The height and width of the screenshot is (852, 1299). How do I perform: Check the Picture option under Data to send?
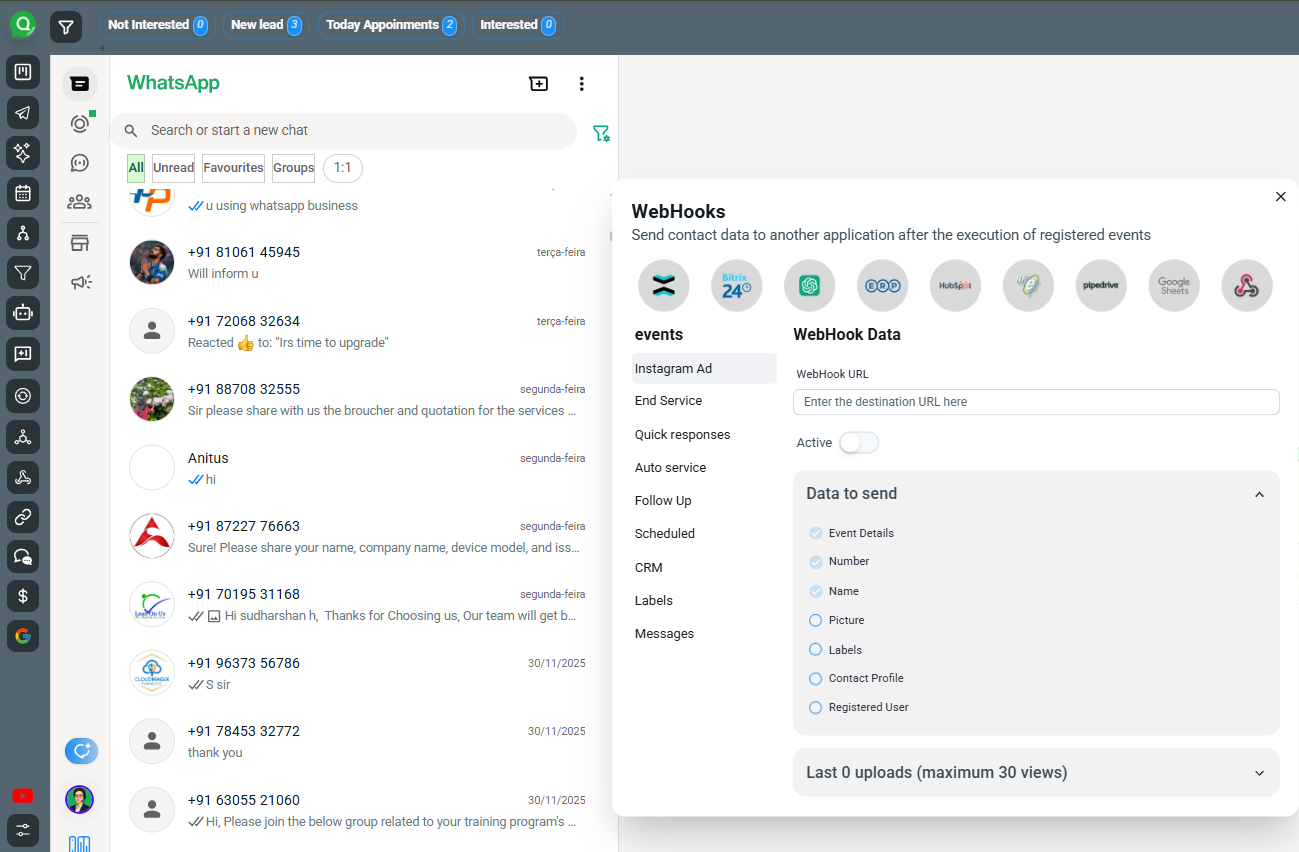point(815,620)
